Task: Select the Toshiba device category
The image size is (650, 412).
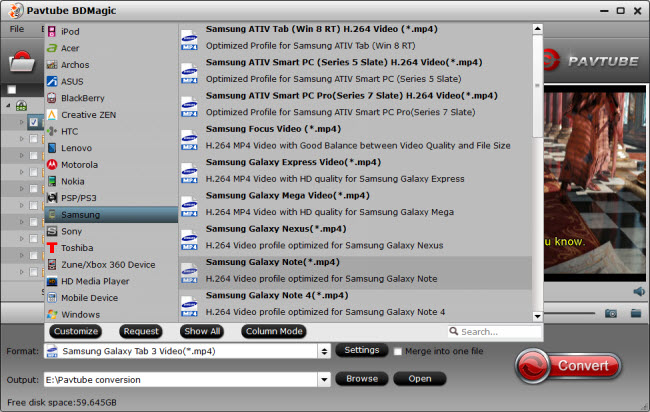Action: pyautogui.click(x=111, y=248)
